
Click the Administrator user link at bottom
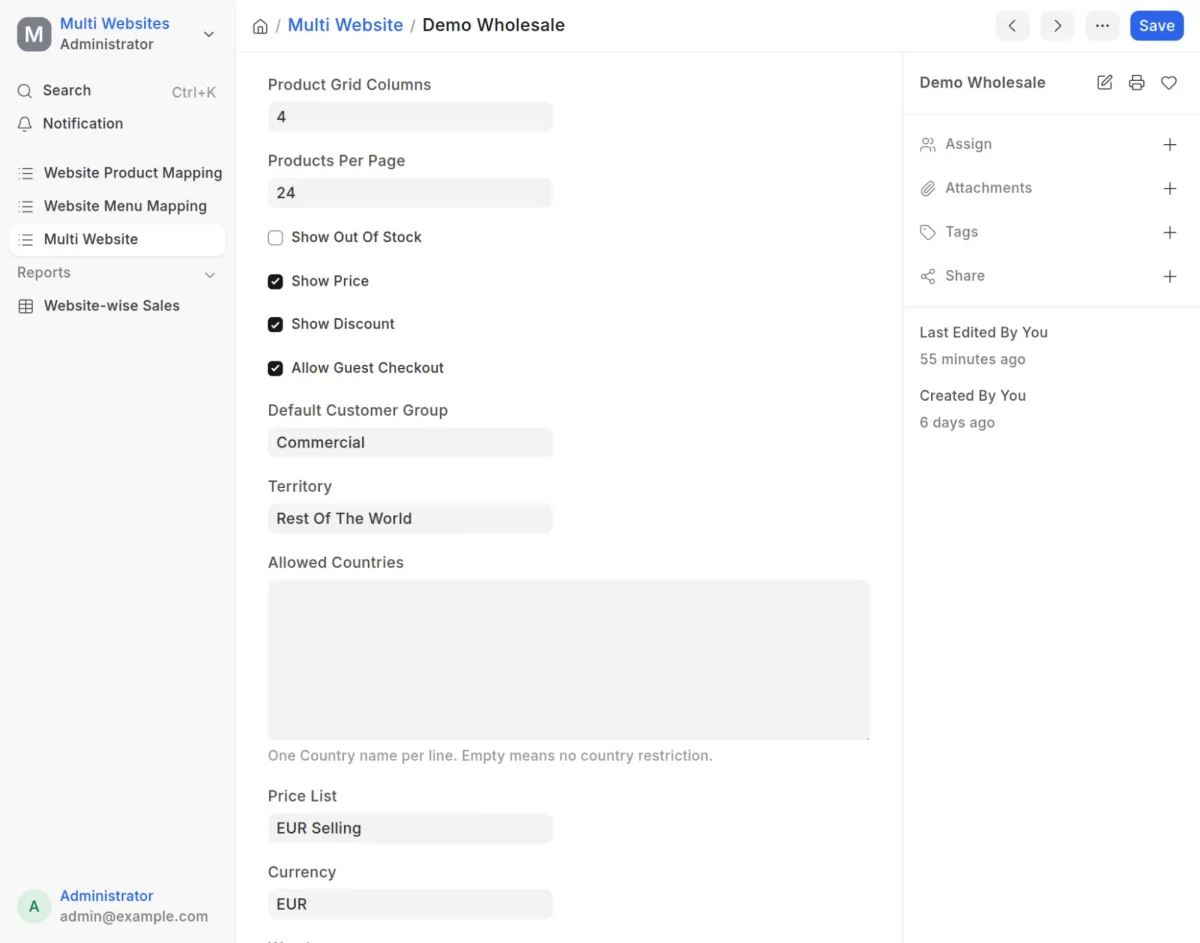click(107, 896)
